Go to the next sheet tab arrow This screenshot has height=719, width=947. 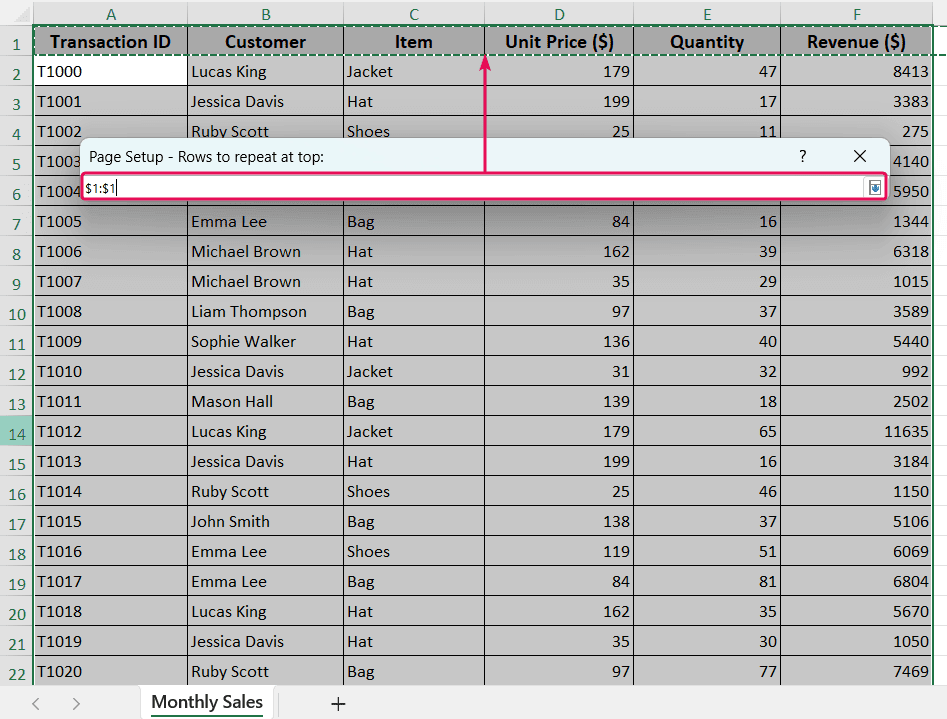pyautogui.click(x=75, y=703)
